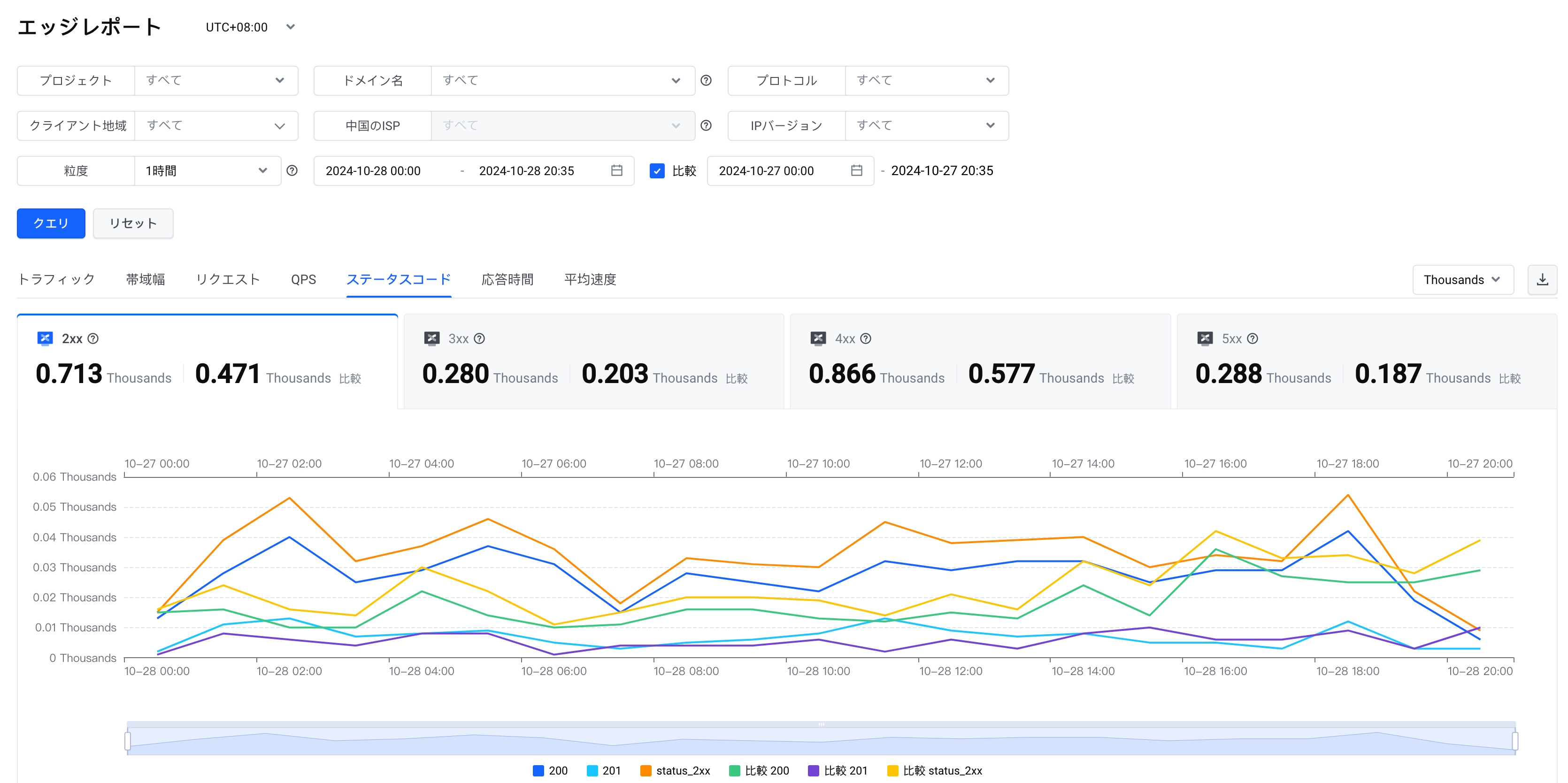Click the help icon next to 中国のISP

(706, 125)
